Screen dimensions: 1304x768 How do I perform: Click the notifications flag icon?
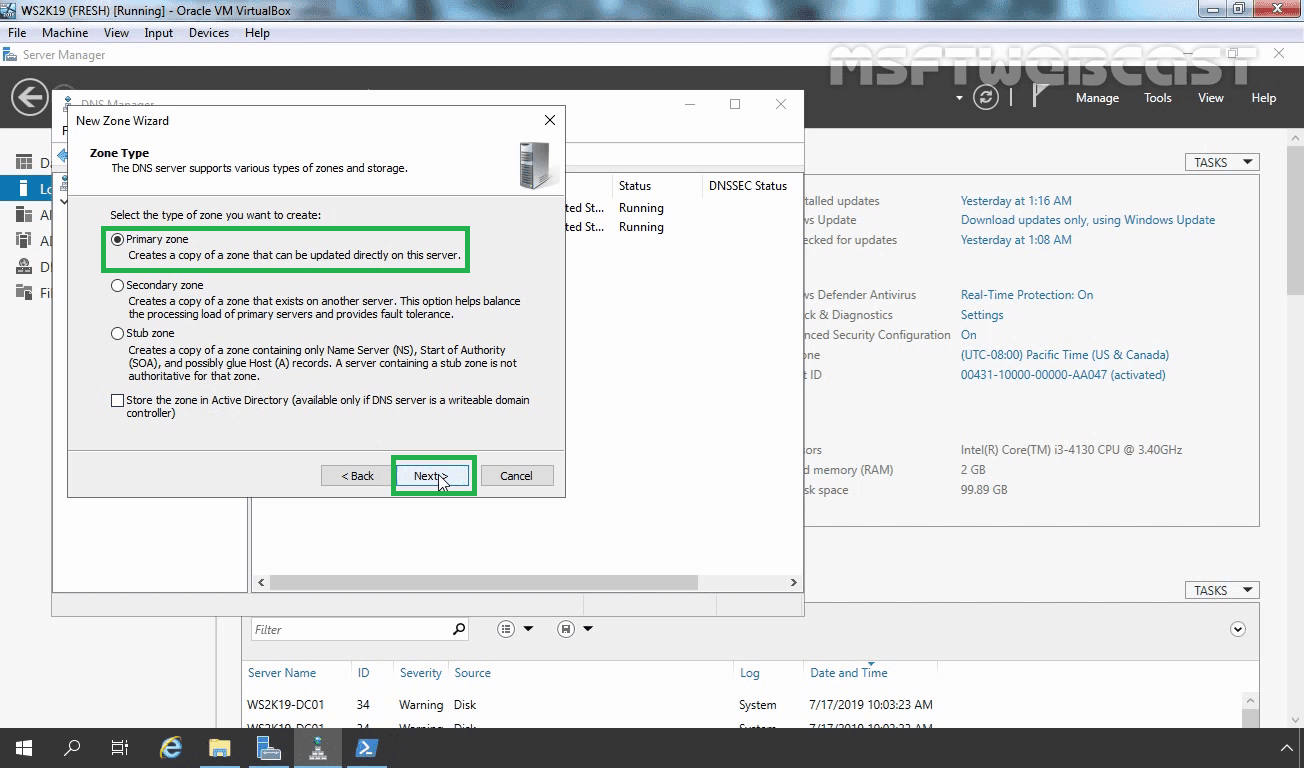click(1040, 96)
